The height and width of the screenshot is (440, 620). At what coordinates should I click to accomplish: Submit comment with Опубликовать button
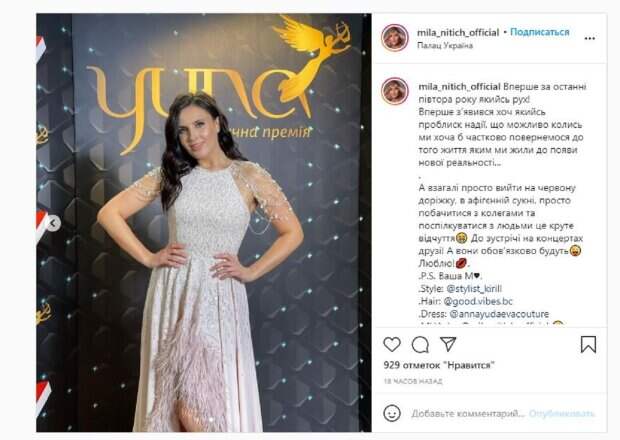(561, 414)
